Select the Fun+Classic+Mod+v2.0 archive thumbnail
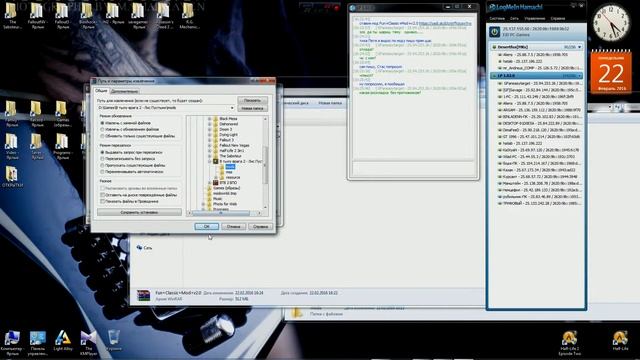The image size is (640, 360). click(x=143, y=296)
